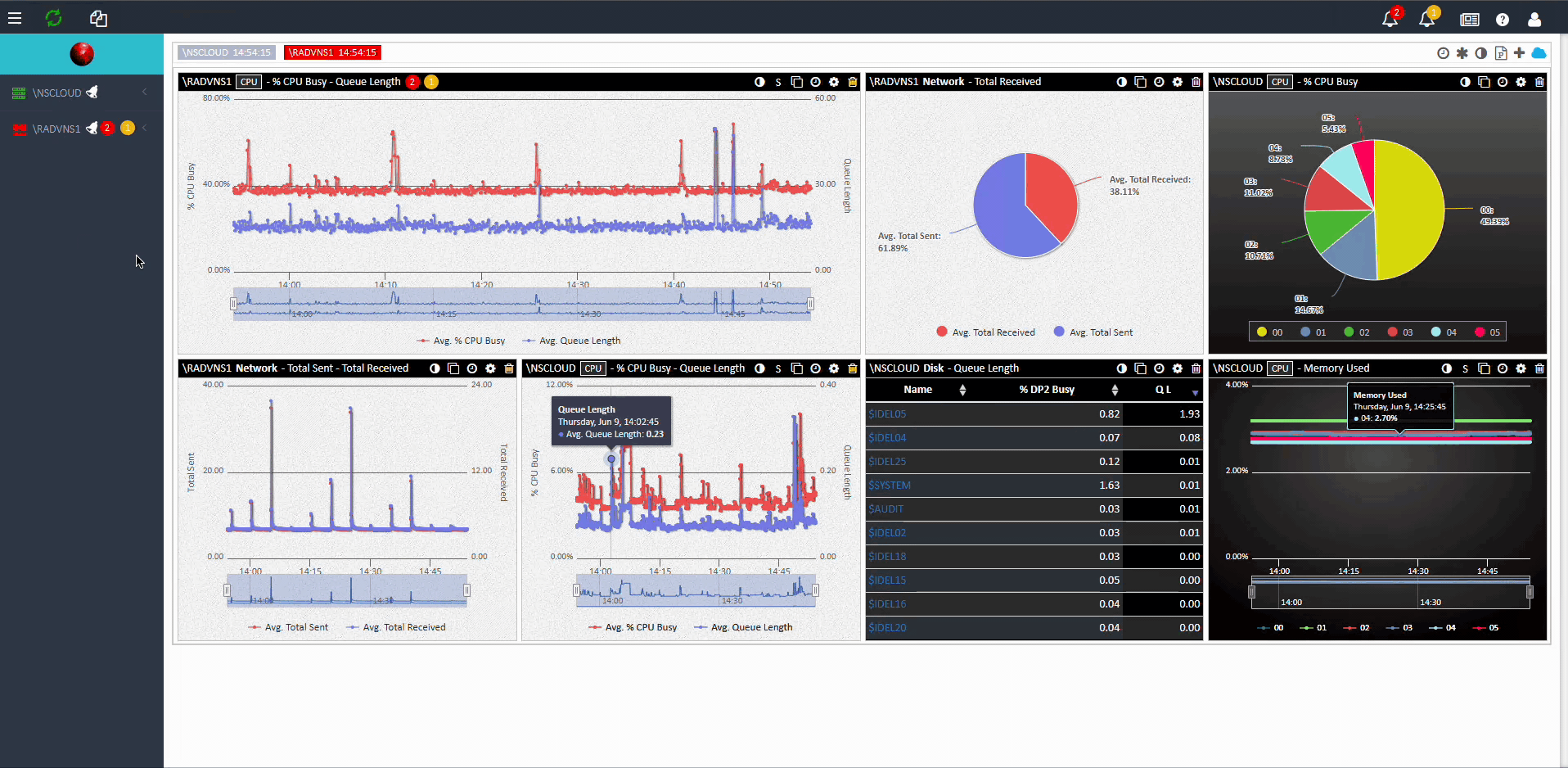Open the user profile icon
This screenshot has height=768, width=1568.
coord(1534,20)
